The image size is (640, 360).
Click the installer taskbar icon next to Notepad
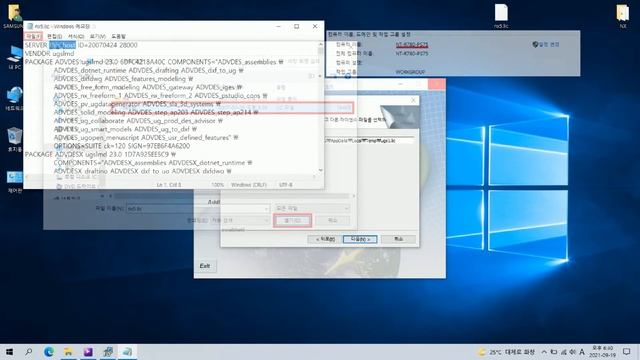click(x=108, y=352)
